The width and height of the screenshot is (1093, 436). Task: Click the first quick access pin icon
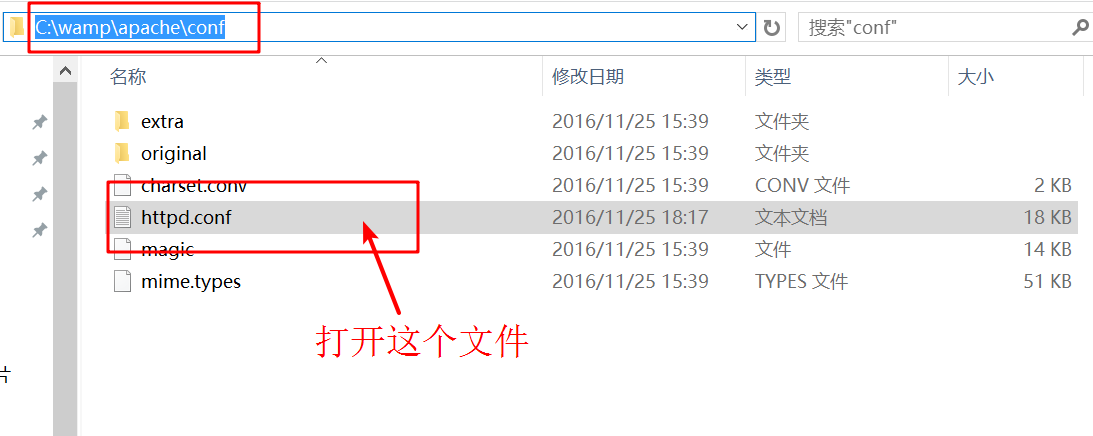click(x=39, y=123)
